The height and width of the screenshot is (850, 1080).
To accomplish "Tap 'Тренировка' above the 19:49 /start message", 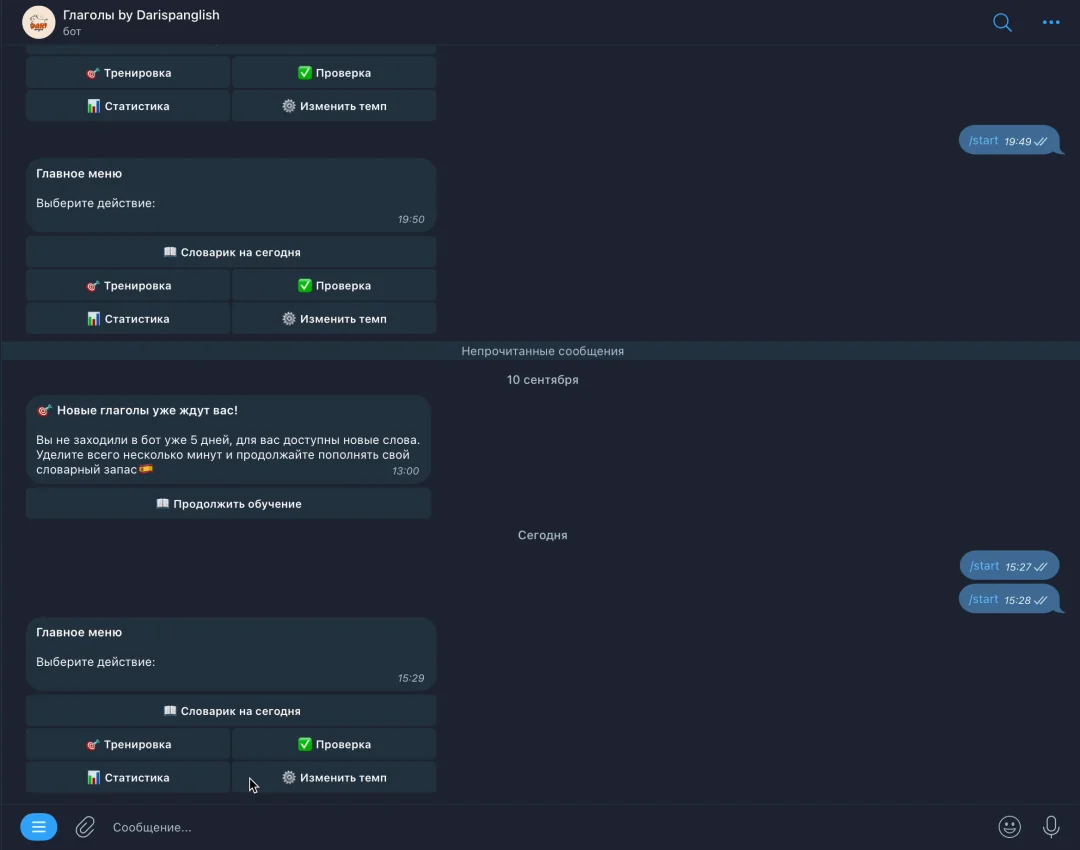I will (128, 72).
